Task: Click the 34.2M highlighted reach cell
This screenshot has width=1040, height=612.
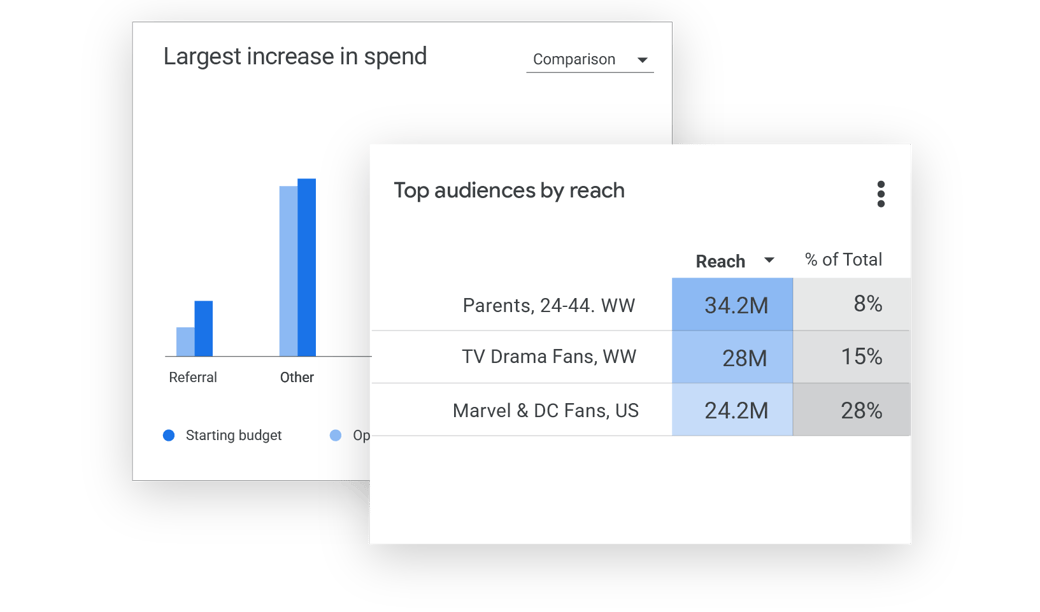Action: click(731, 305)
